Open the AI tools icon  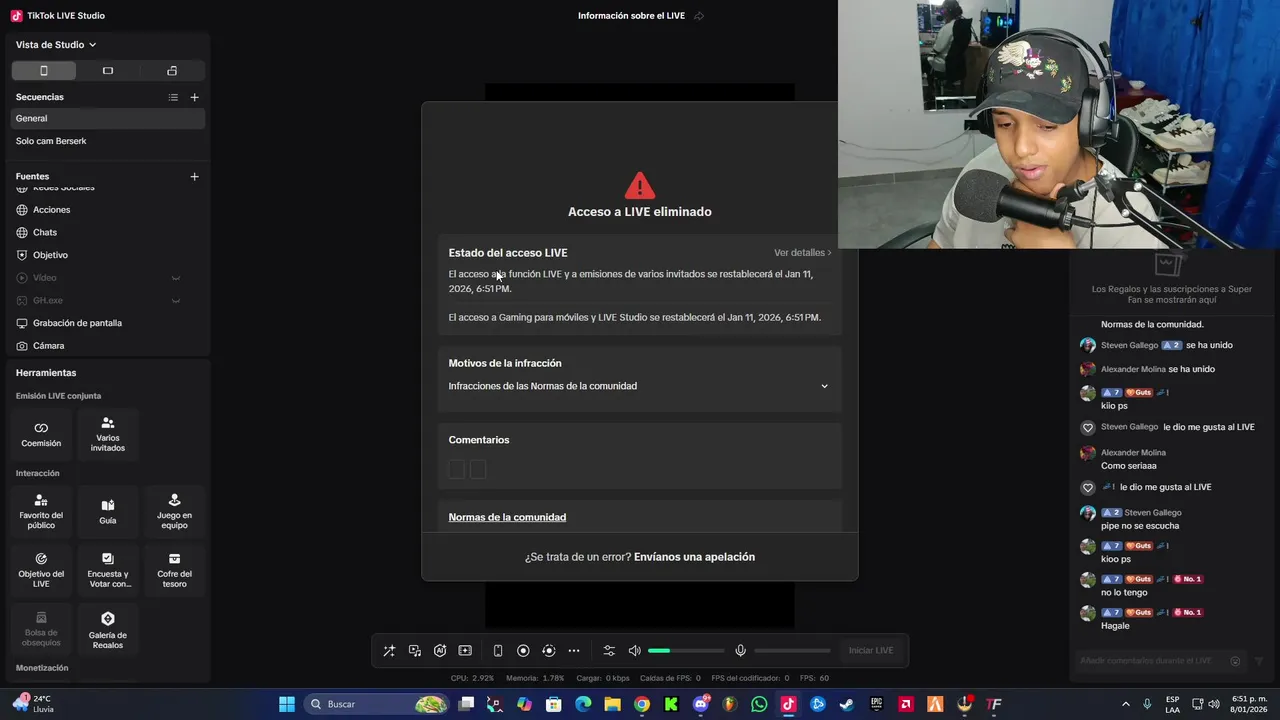(440, 651)
